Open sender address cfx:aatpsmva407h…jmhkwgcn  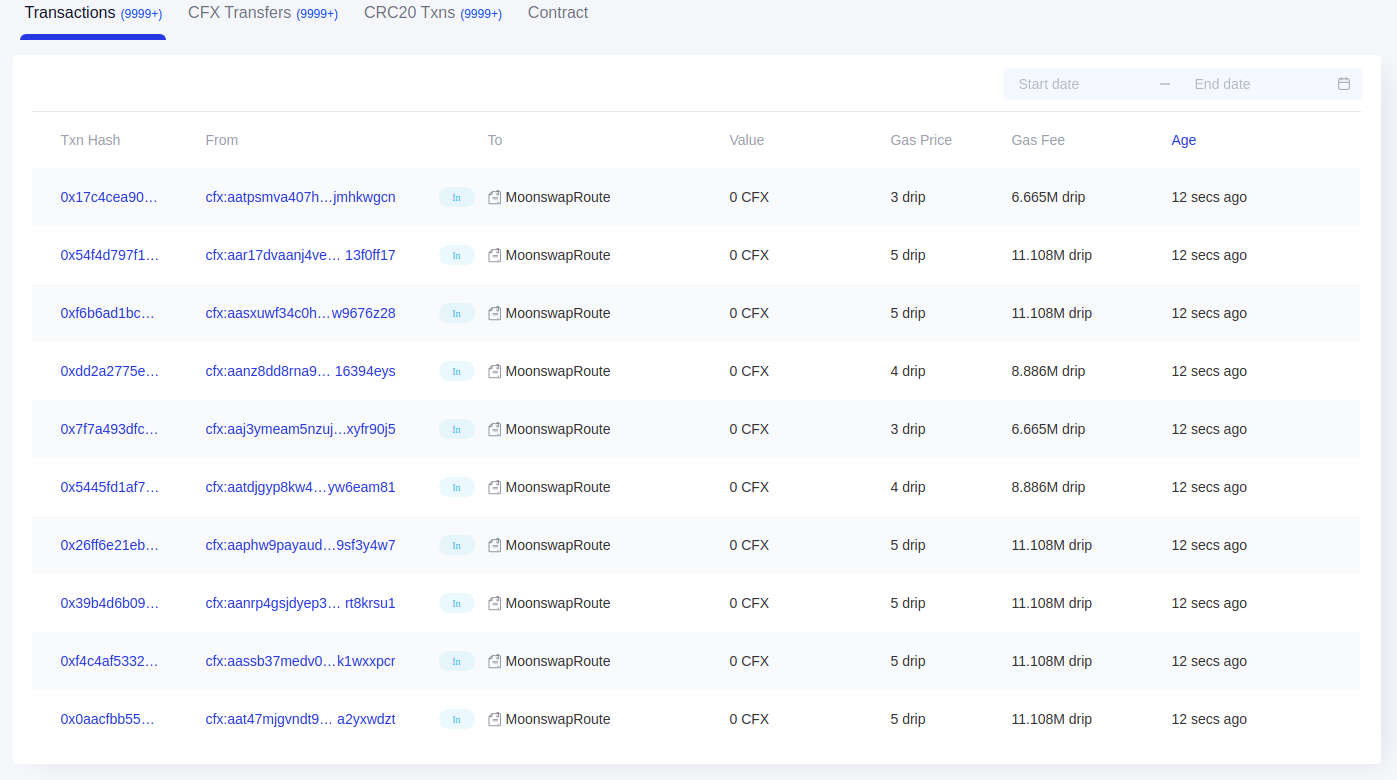(300, 197)
